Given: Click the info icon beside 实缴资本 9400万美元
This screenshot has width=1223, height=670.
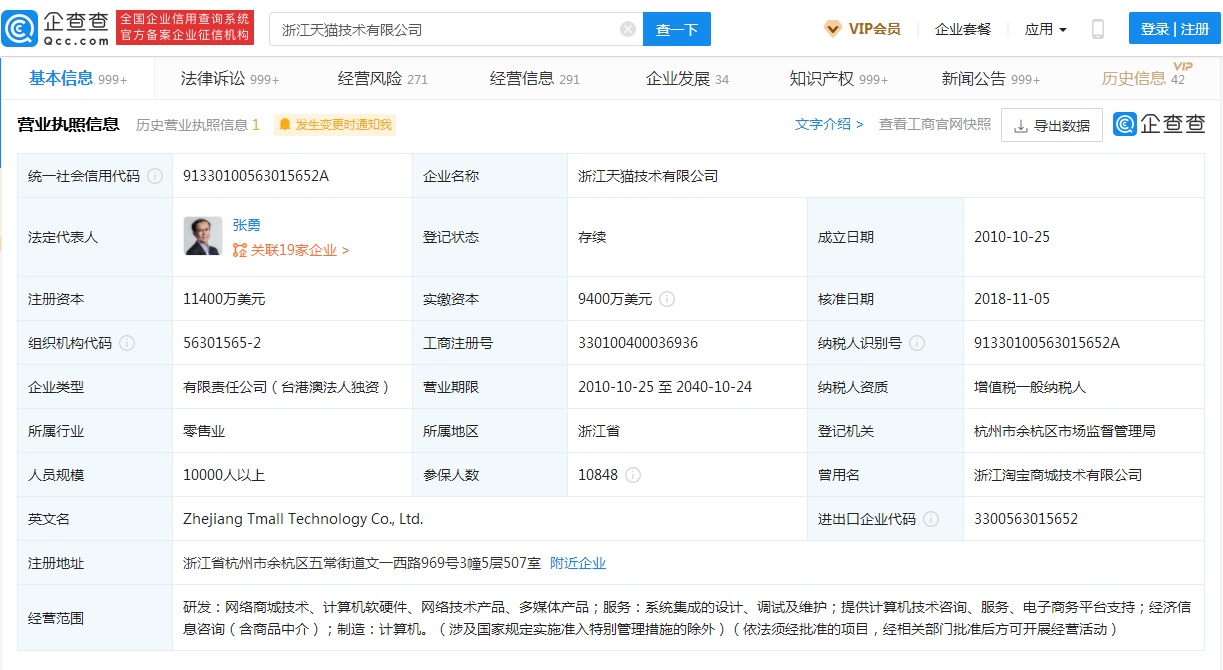Looking at the screenshot, I should [x=667, y=299].
